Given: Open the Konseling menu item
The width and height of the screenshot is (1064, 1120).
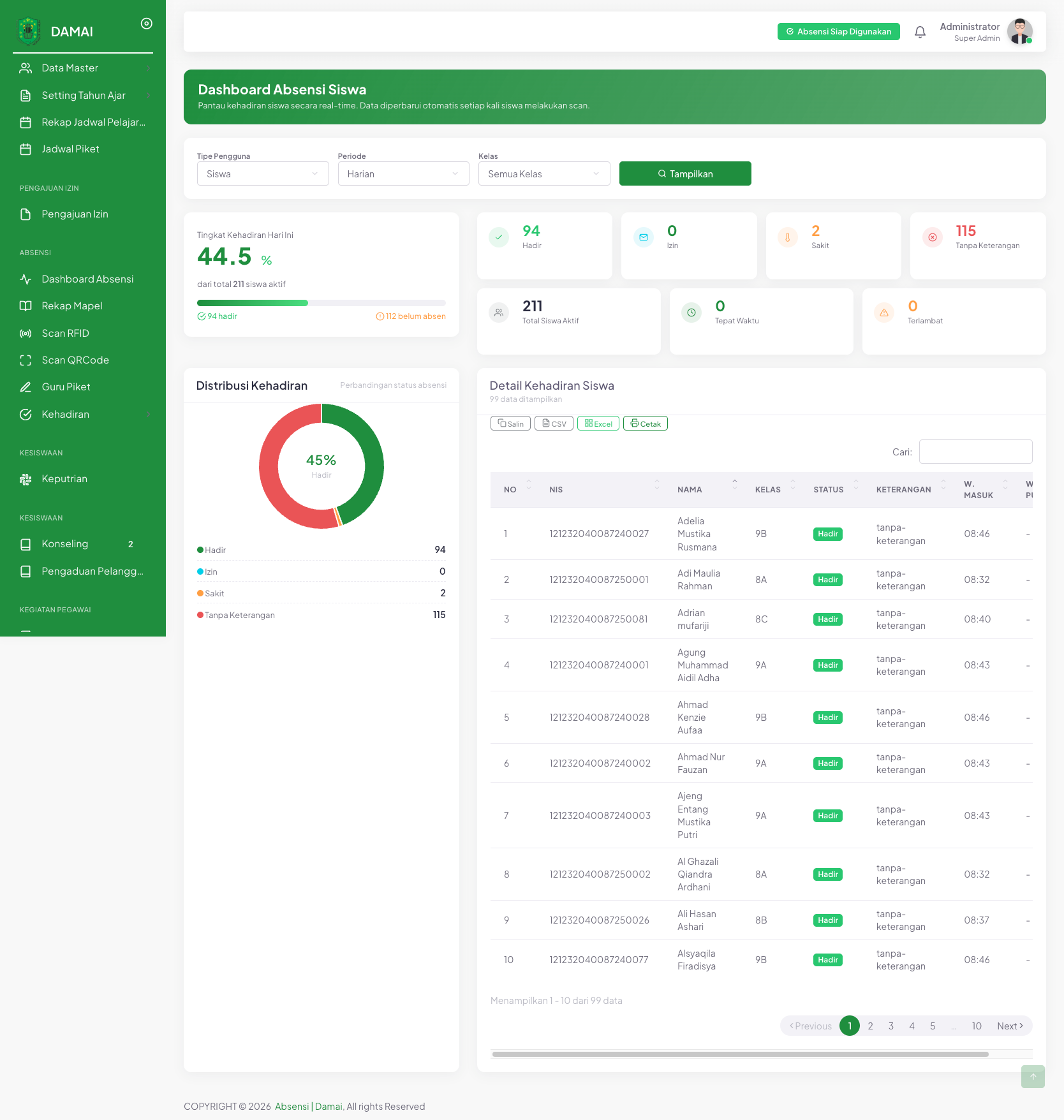Looking at the screenshot, I should coord(83,544).
